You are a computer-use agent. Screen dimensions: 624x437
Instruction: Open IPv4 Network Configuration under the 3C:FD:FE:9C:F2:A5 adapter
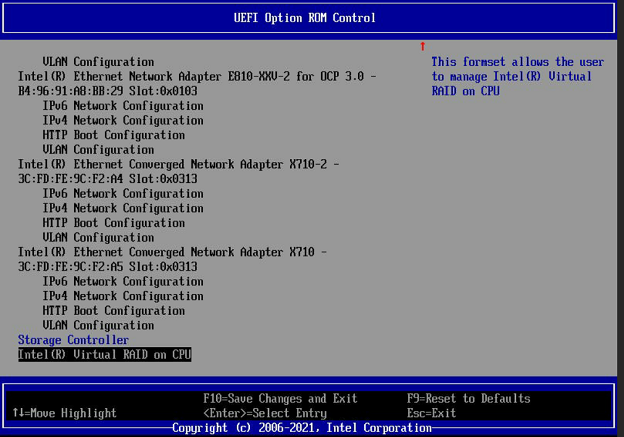coord(123,296)
